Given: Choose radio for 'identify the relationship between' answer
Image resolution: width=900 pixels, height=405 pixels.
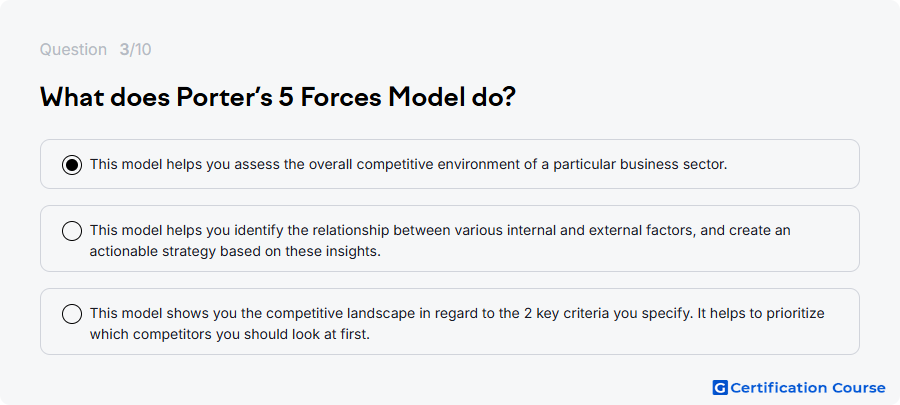Looking at the screenshot, I should (x=72, y=231).
